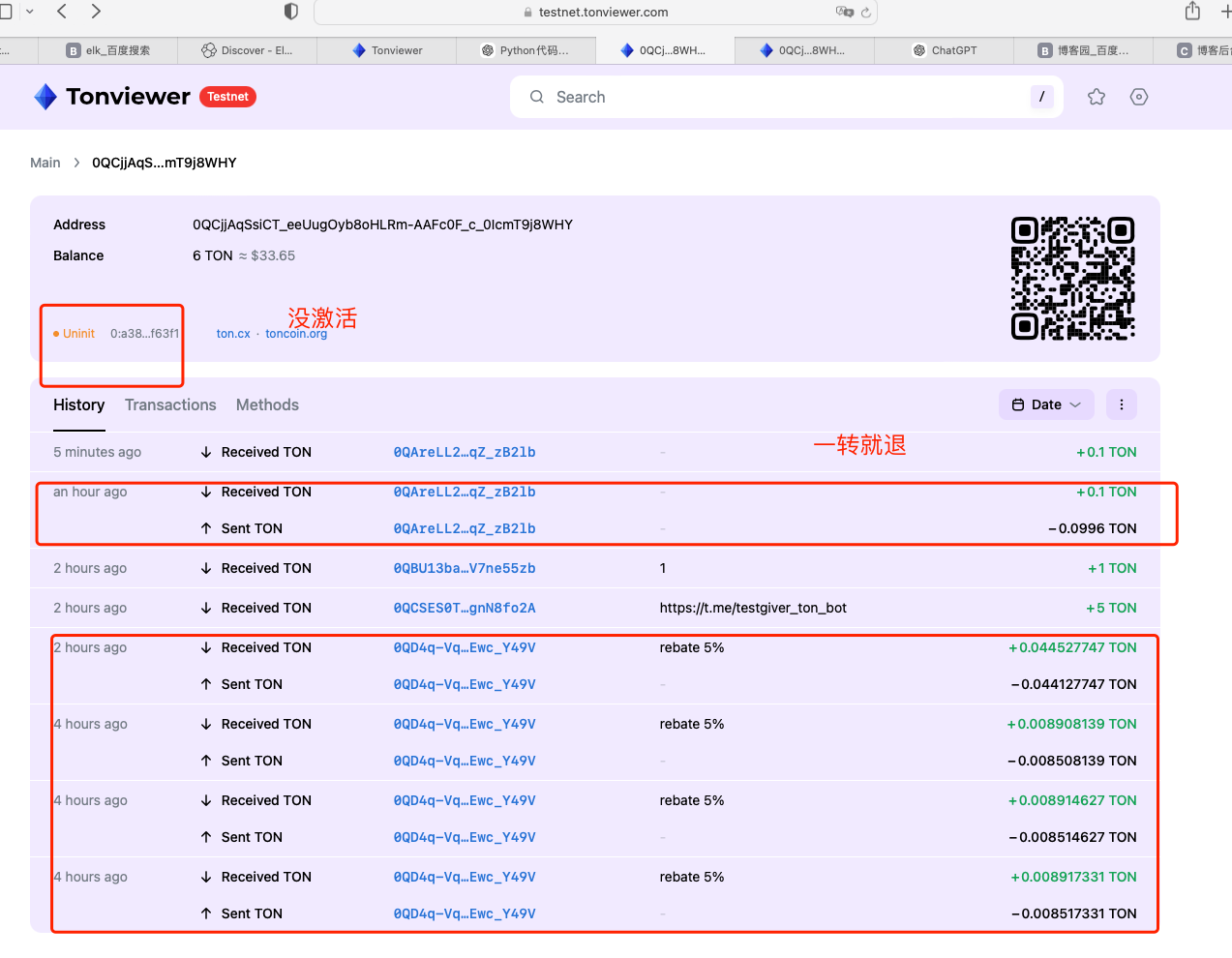
Task: Click the +5 TON amount
Action: pyautogui.click(x=1111, y=608)
